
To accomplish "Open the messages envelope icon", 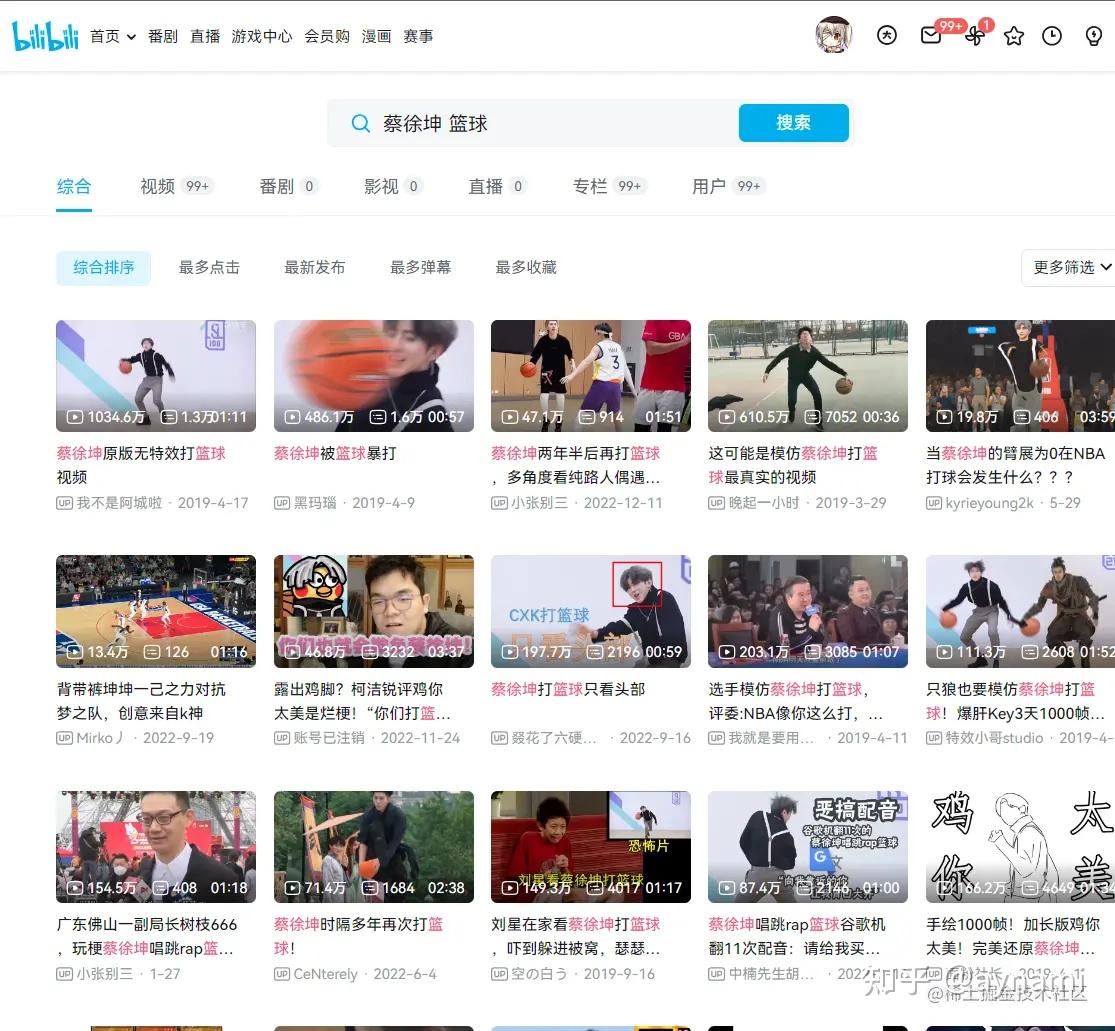I will click(931, 36).
